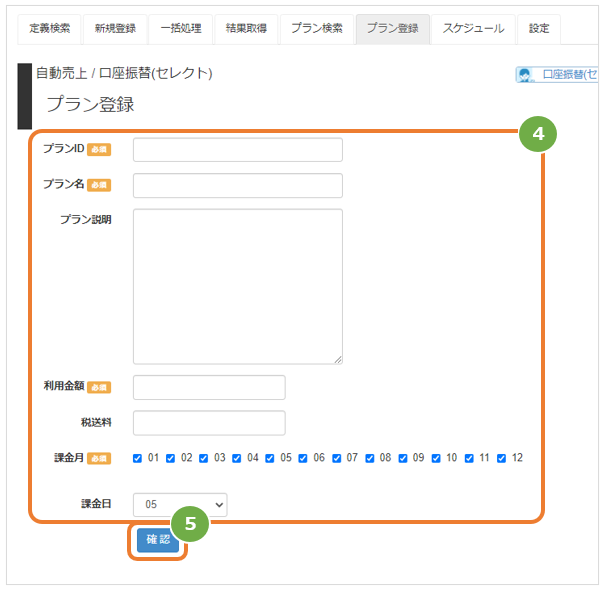
Task: Click inside the プラン説明 textarea
Action: coord(238,286)
